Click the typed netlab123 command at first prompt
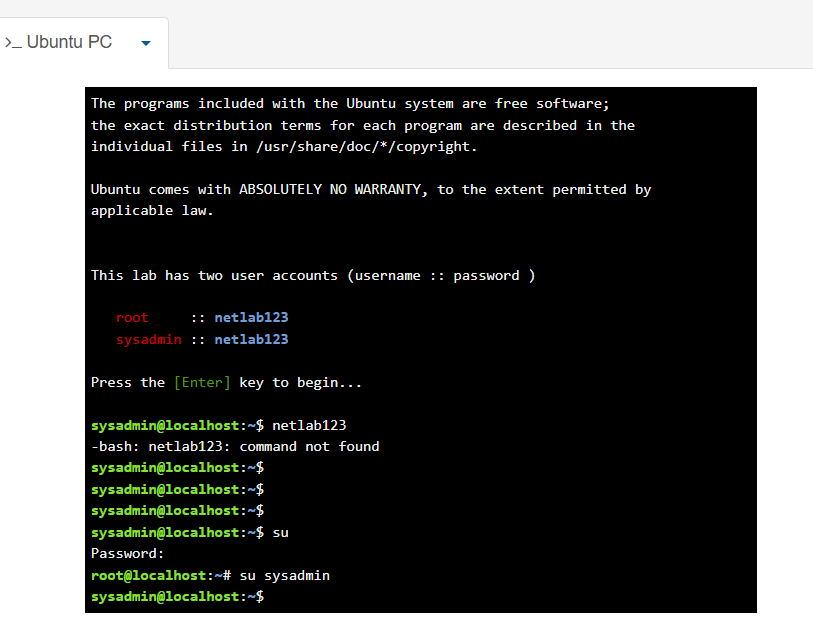The height and width of the screenshot is (643, 813). tap(309, 426)
